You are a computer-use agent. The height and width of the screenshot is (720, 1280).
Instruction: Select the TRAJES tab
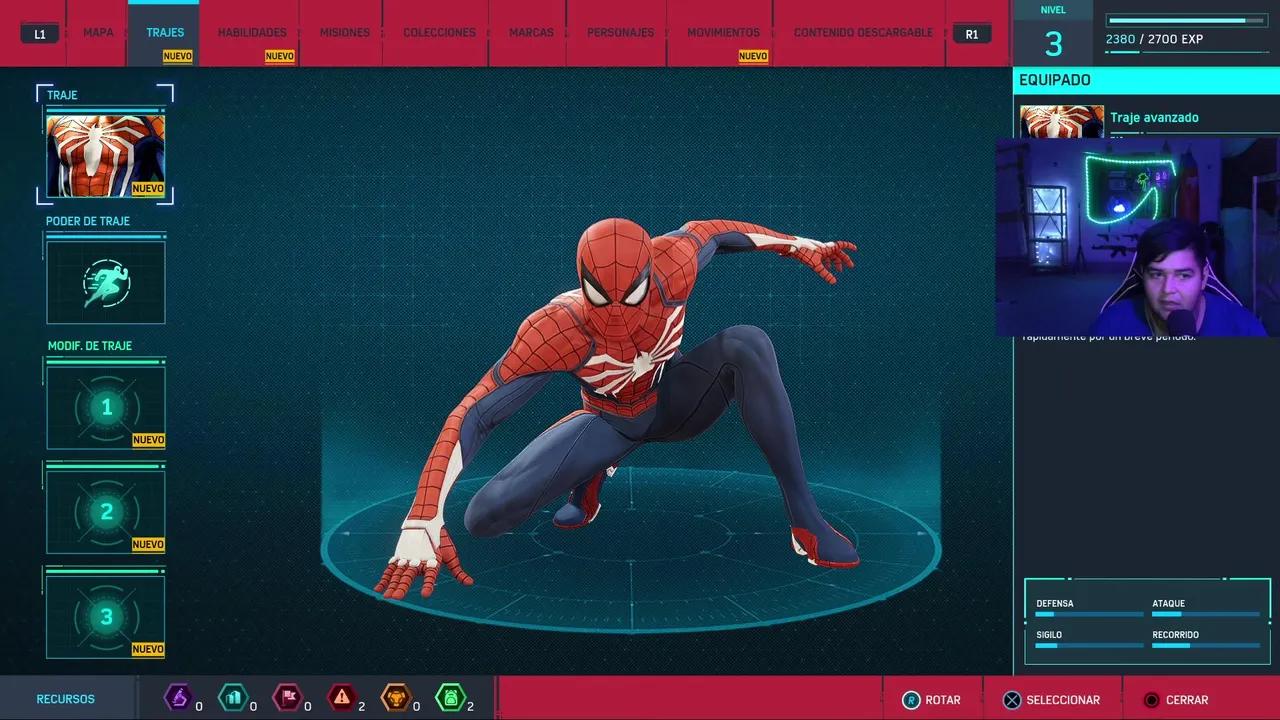point(165,33)
